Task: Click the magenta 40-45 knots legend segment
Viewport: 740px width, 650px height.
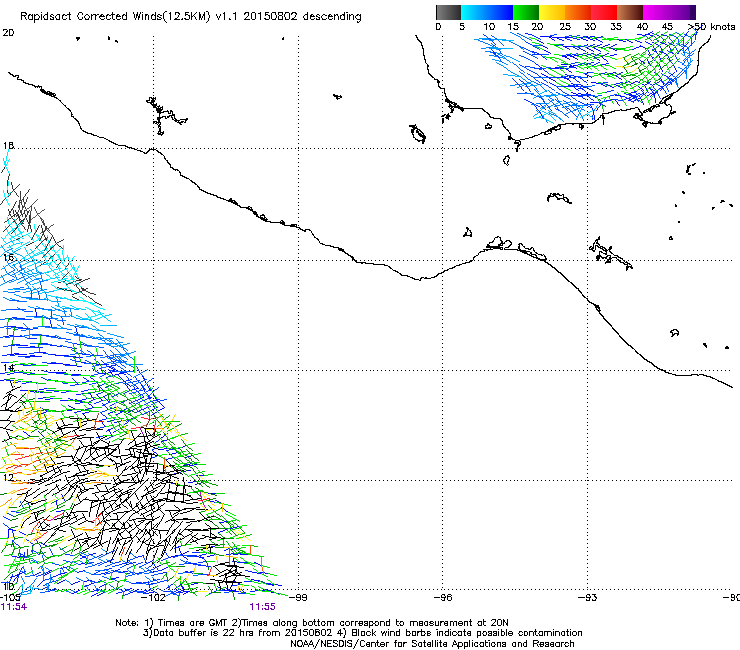Action: [656, 12]
